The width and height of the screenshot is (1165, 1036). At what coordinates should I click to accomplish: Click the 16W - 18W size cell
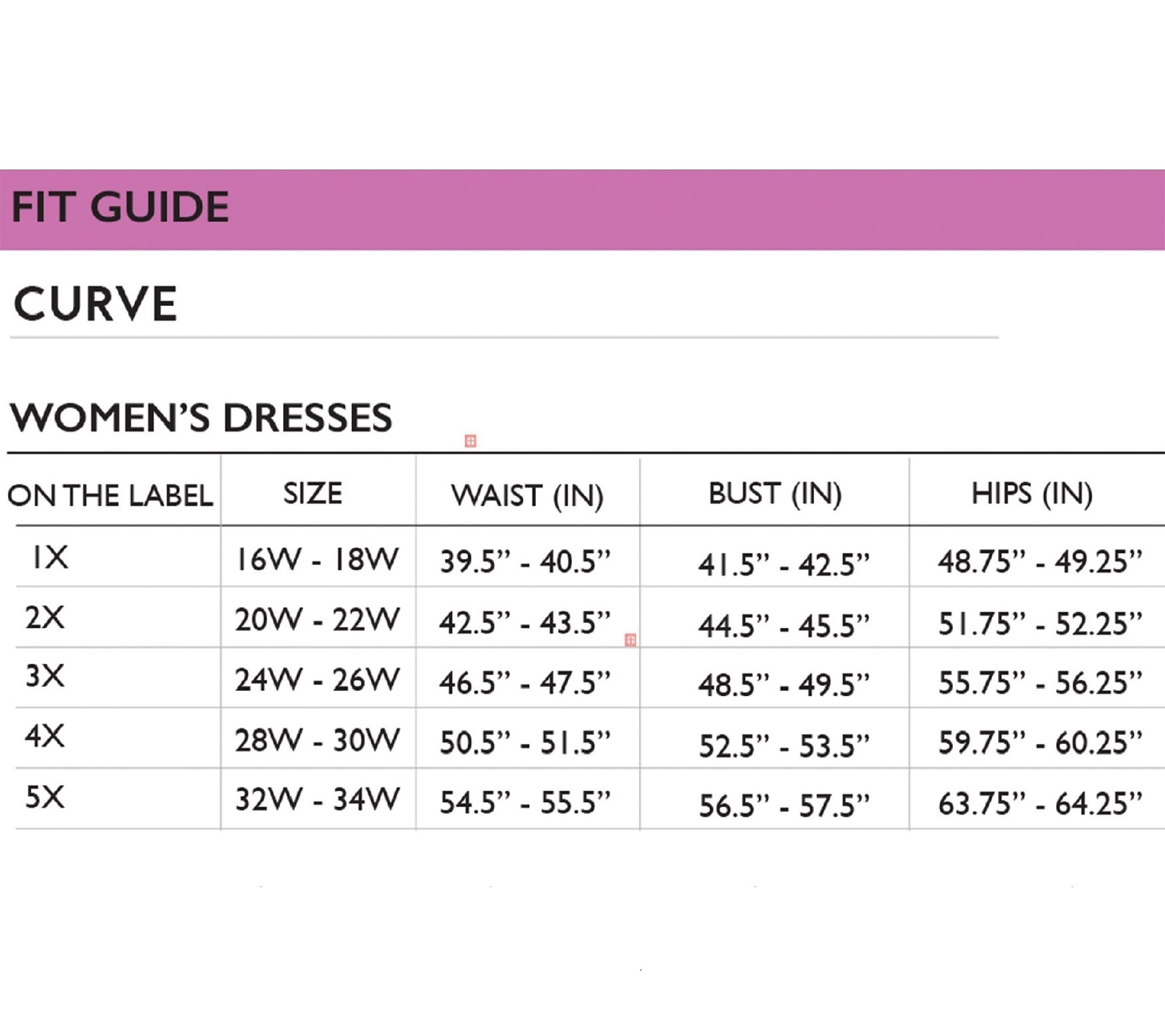click(317, 560)
